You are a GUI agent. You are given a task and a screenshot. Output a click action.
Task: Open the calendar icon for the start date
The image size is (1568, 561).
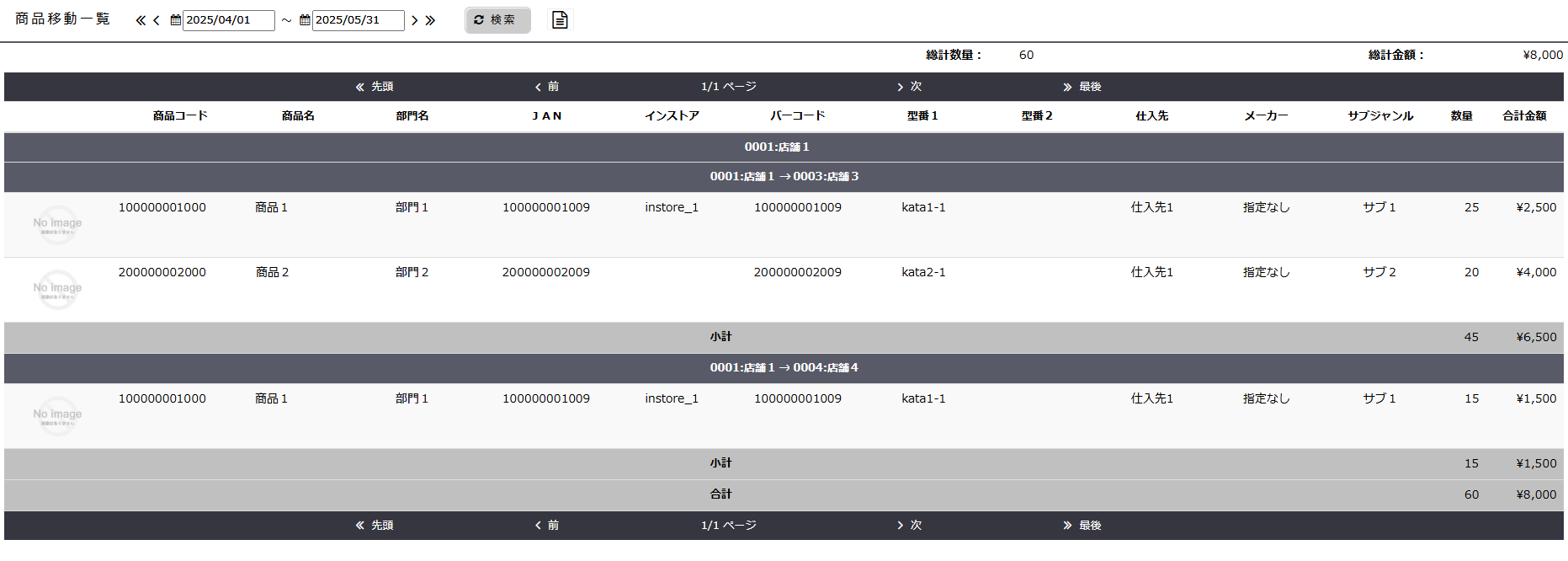point(176,20)
